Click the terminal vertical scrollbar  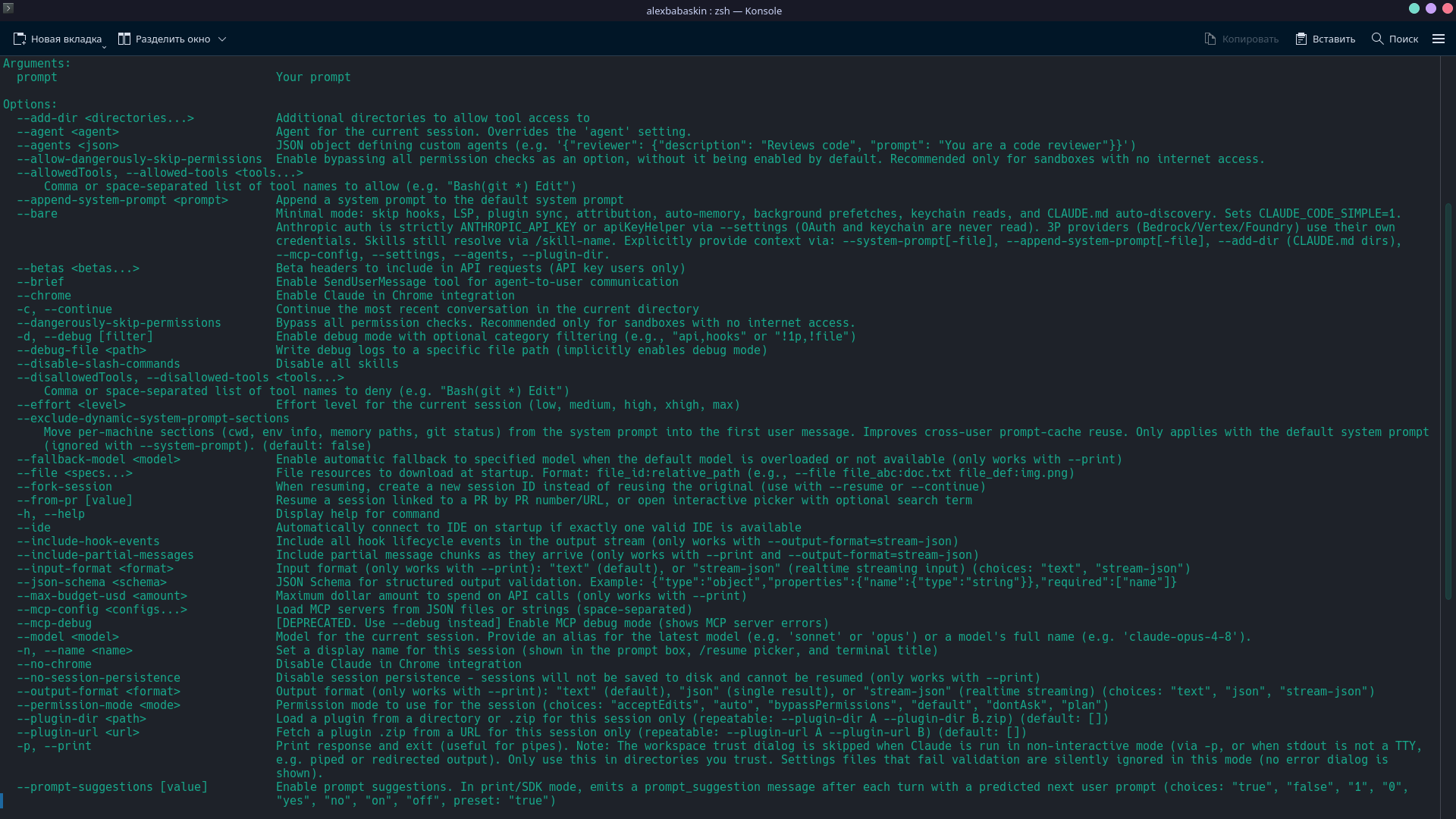tap(1448, 402)
